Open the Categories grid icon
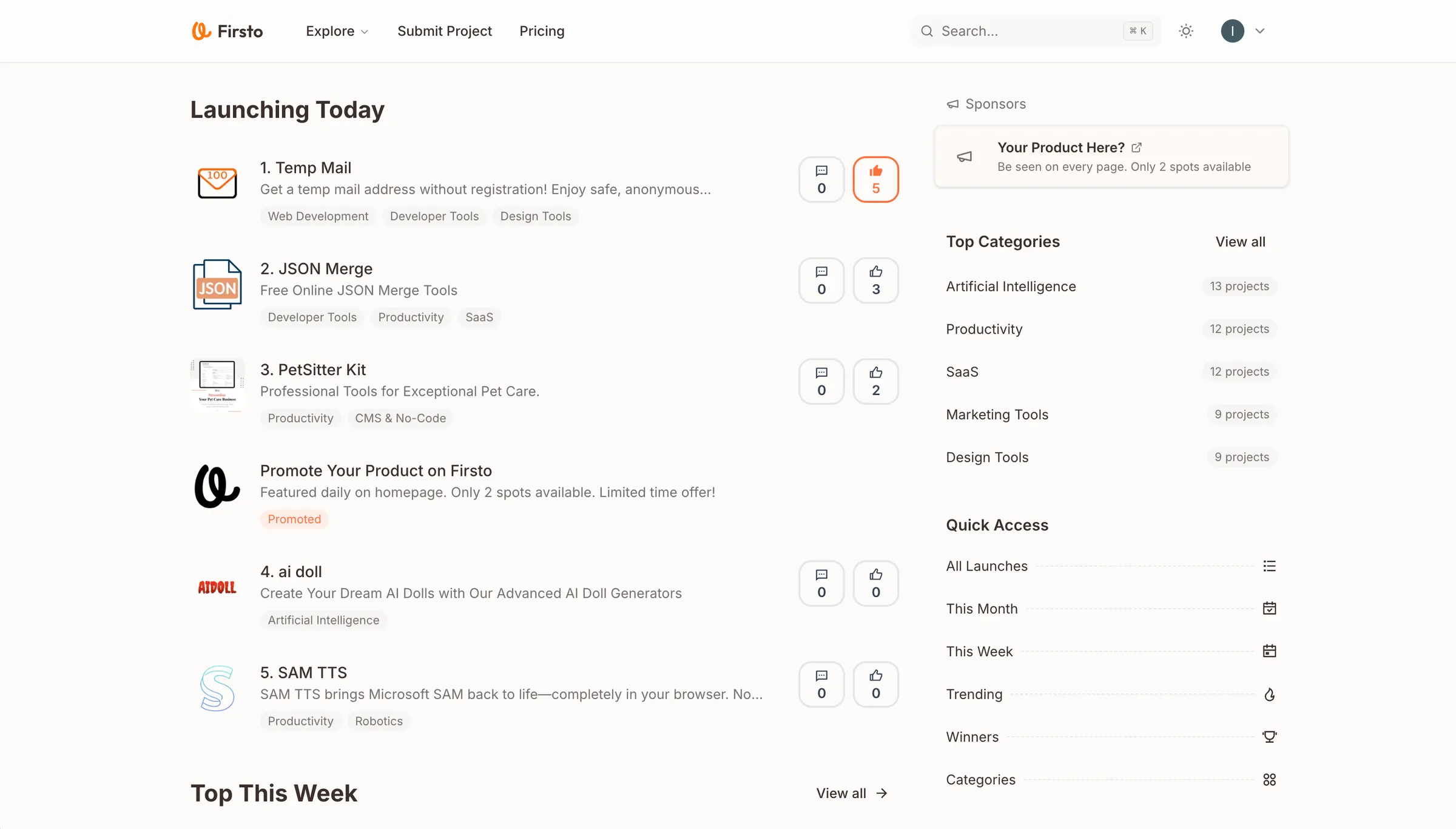 pyautogui.click(x=1270, y=779)
